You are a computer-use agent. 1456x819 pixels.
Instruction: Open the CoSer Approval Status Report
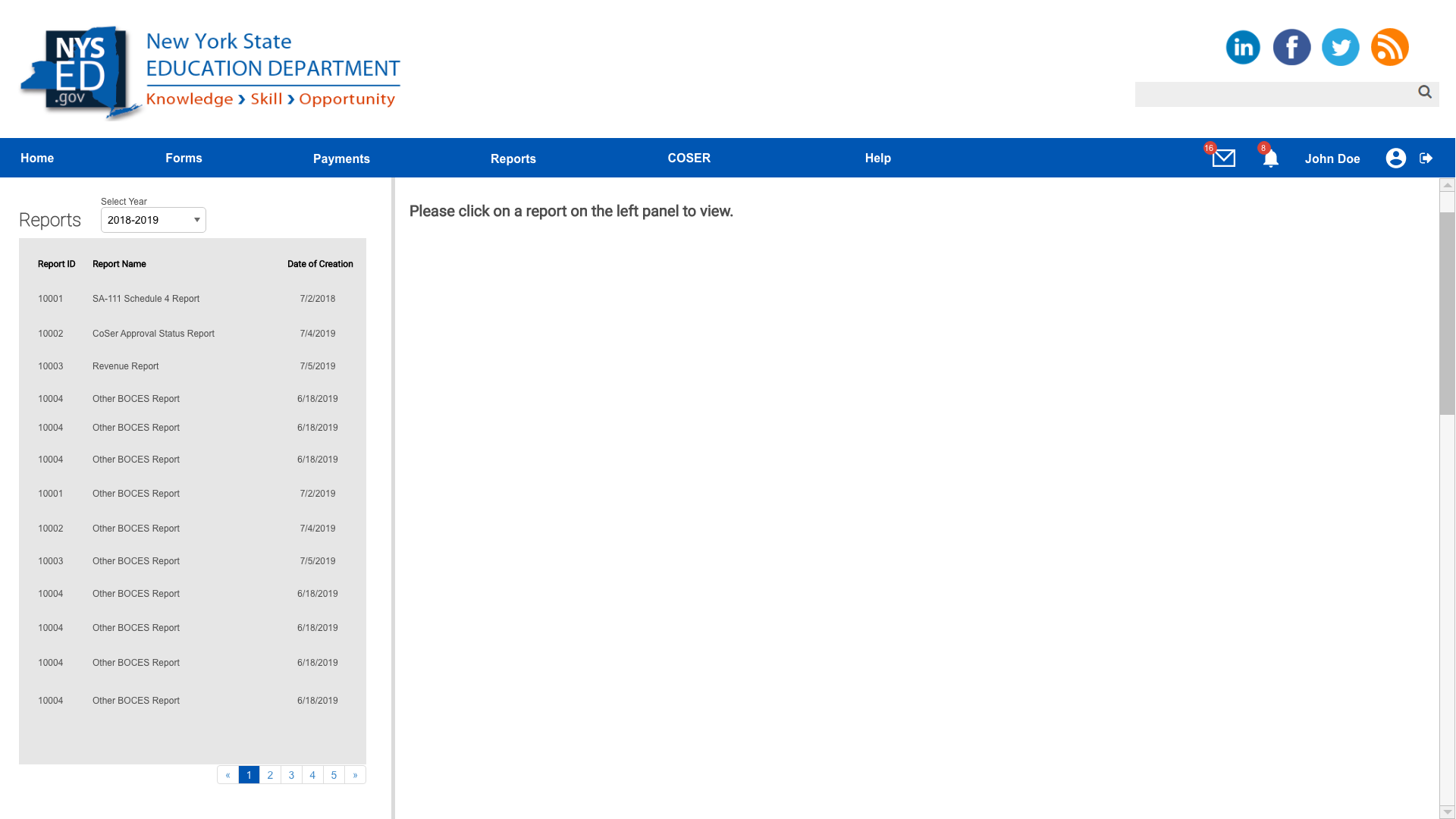point(153,334)
